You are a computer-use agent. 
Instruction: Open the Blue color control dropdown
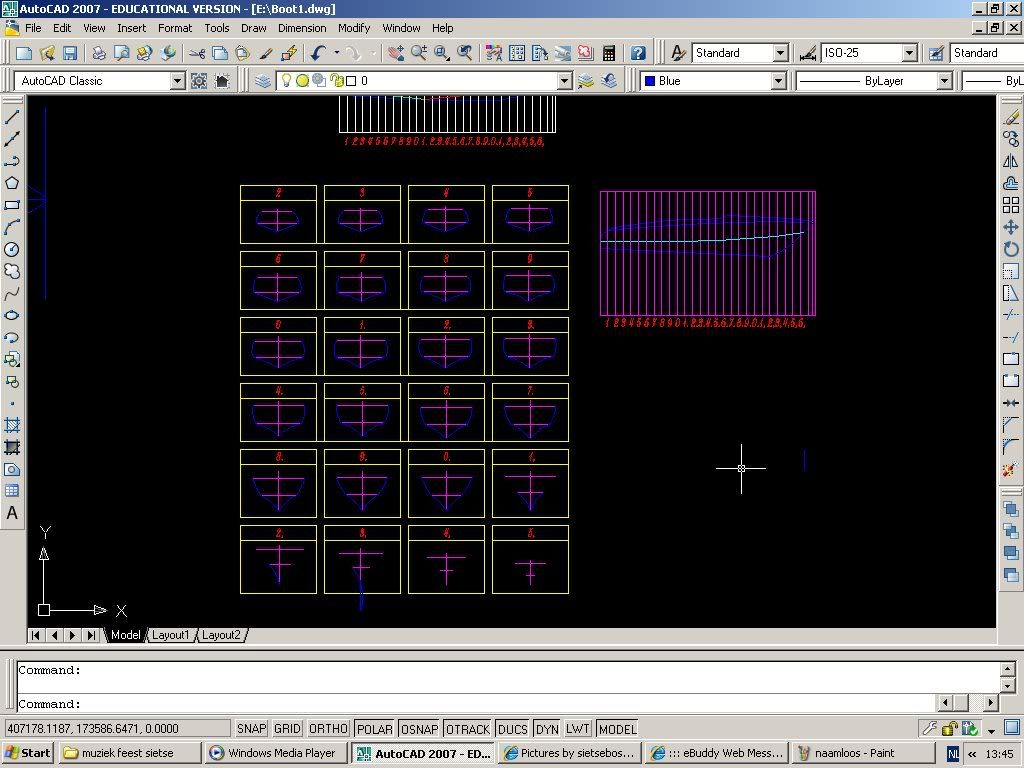778,81
